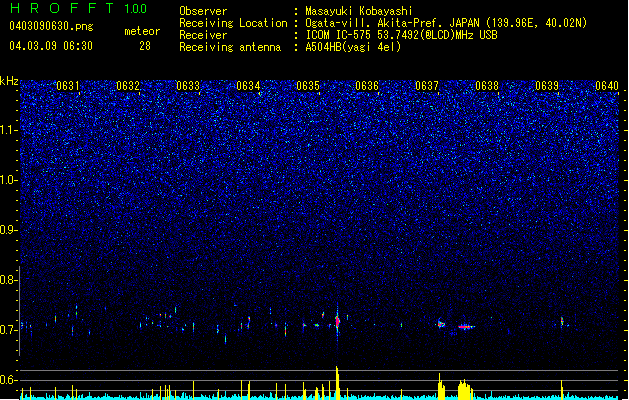The height and width of the screenshot is (400, 629).
Task: Click observer name Masayuki Kobayashi
Action: pyautogui.click(x=358, y=11)
